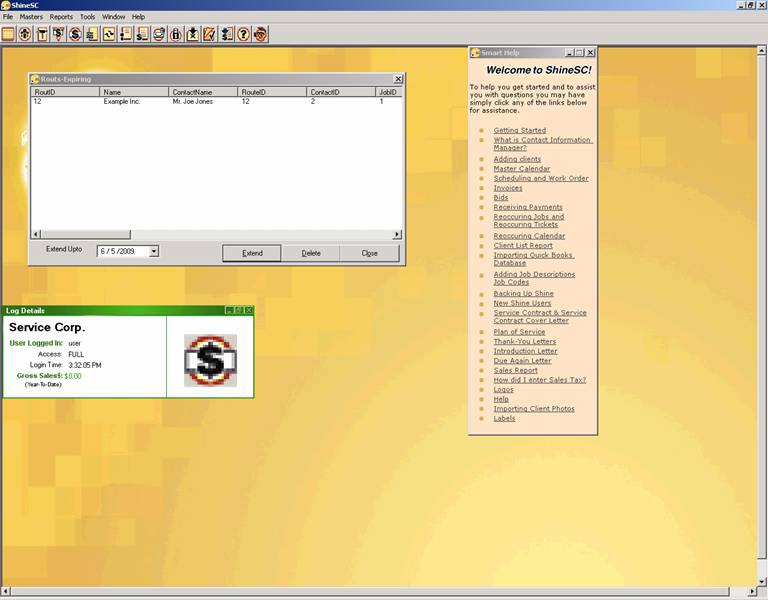The image size is (768, 600).
Task: Open the Bids help link
Action: [x=501, y=197]
